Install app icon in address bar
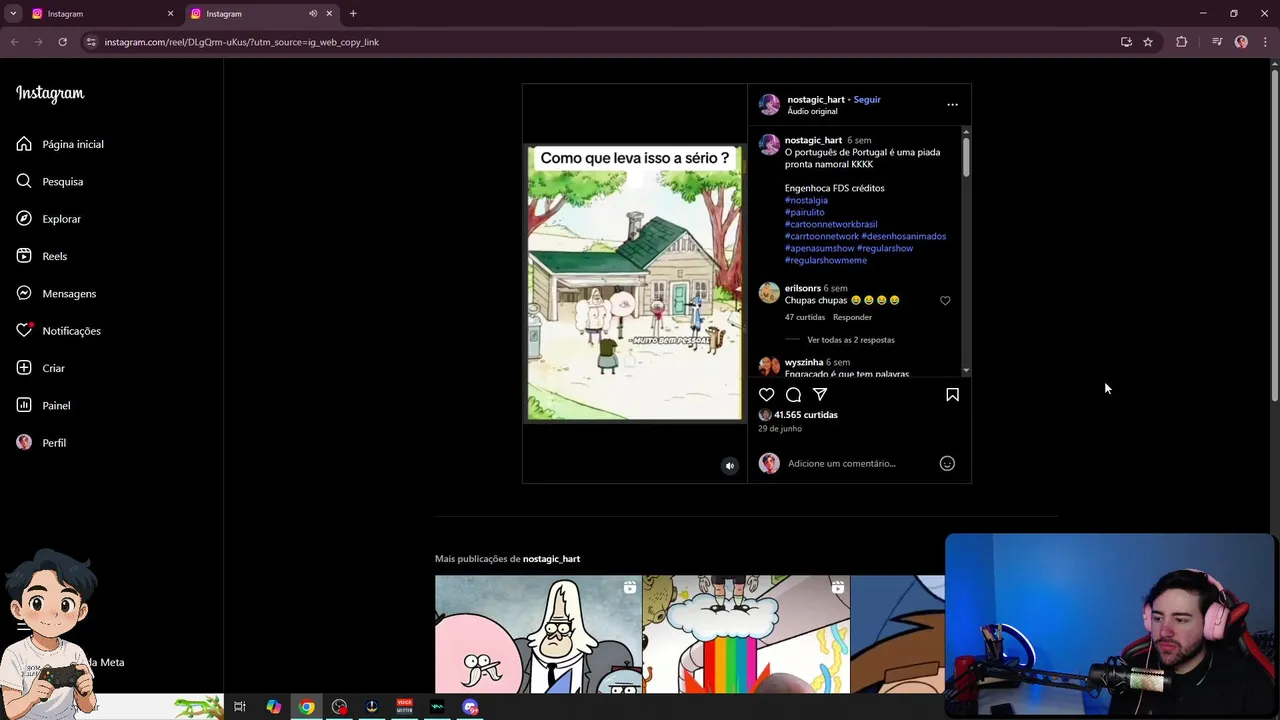 click(1126, 42)
